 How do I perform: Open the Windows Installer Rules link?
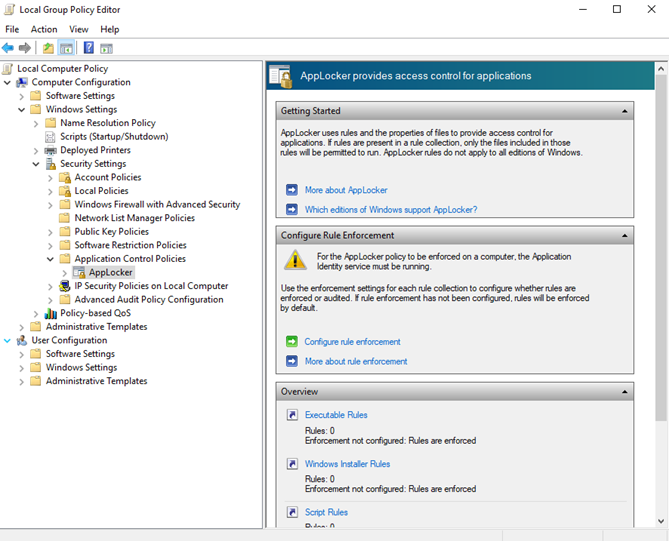(x=347, y=464)
